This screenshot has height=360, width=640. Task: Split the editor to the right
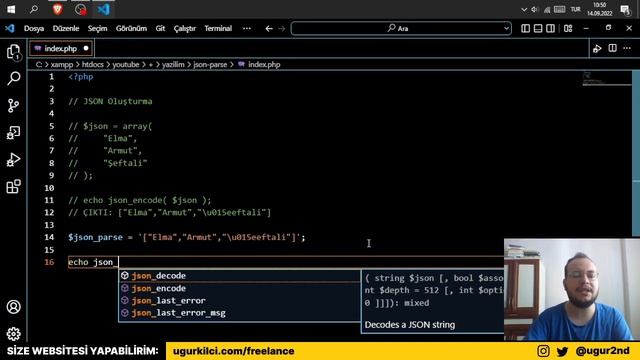coord(612,48)
